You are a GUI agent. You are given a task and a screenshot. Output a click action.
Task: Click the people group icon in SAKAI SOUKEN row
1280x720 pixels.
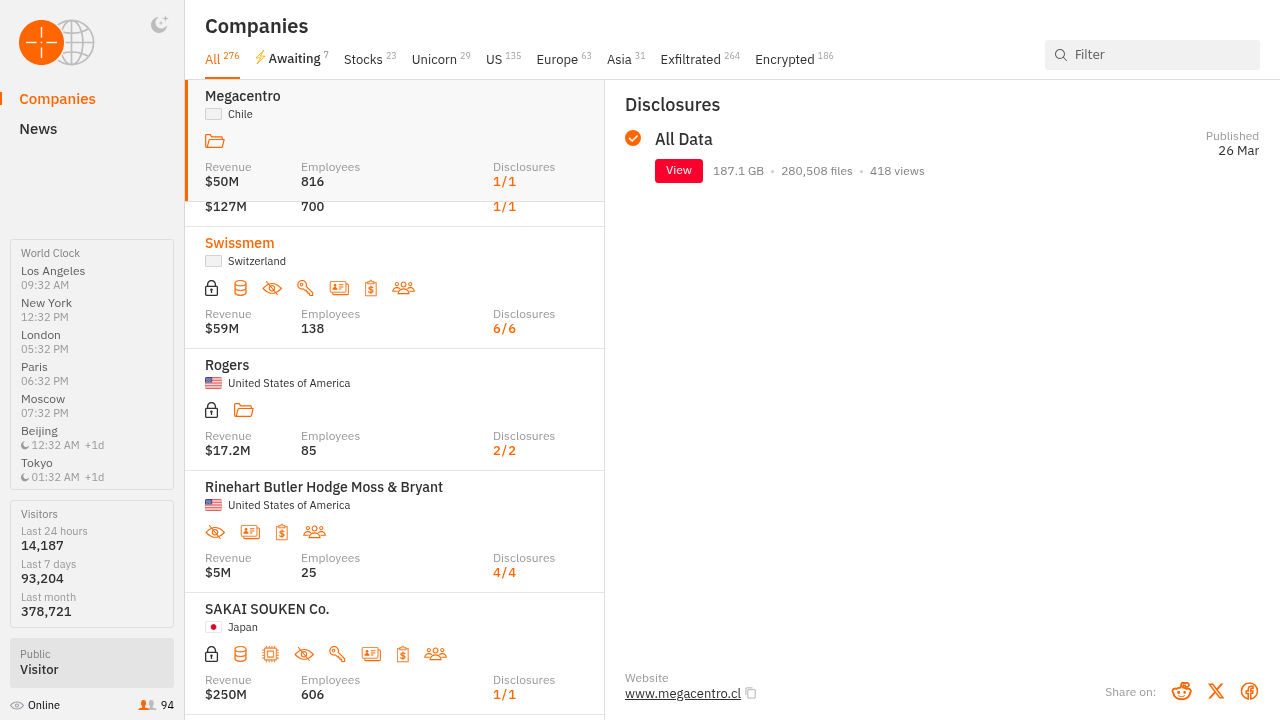[435, 654]
